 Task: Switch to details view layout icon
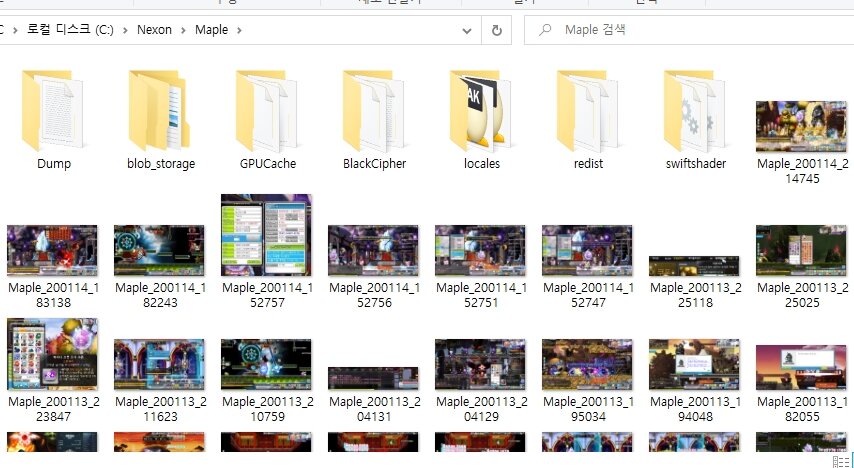point(840,462)
